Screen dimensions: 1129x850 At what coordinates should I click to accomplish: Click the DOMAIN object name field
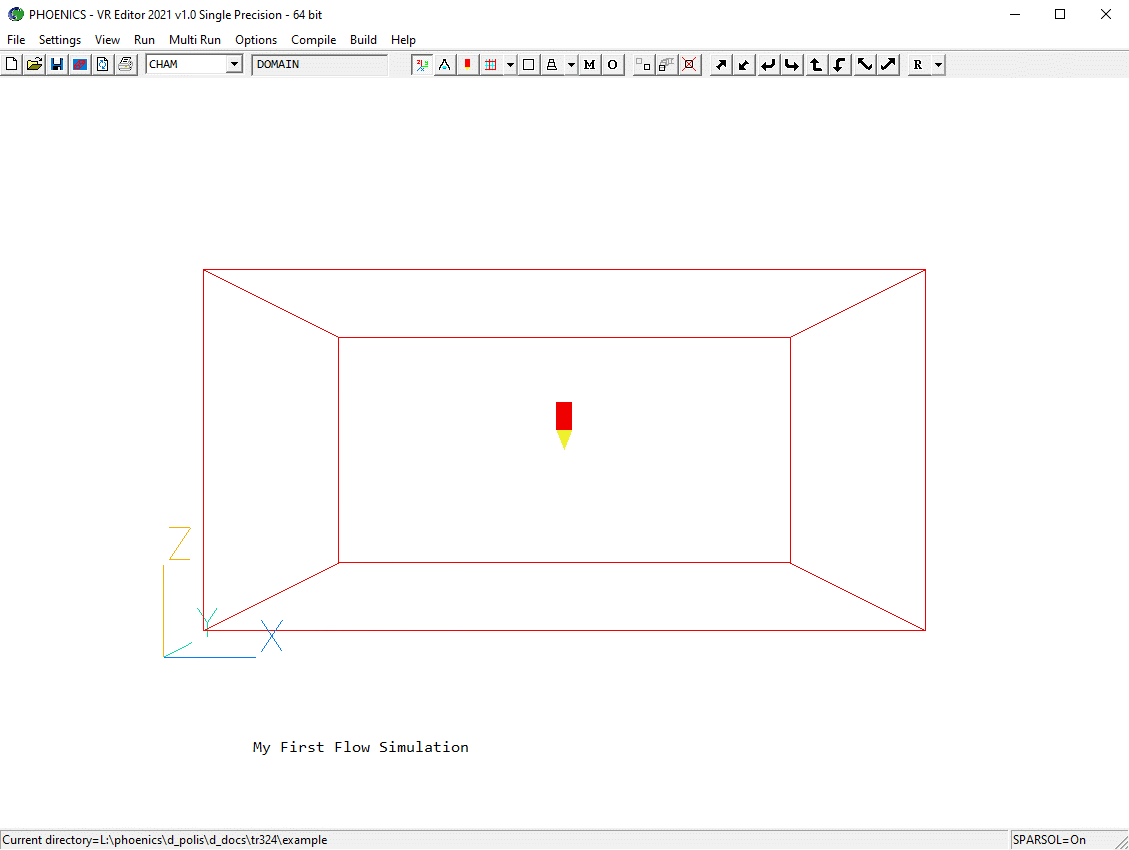319,65
